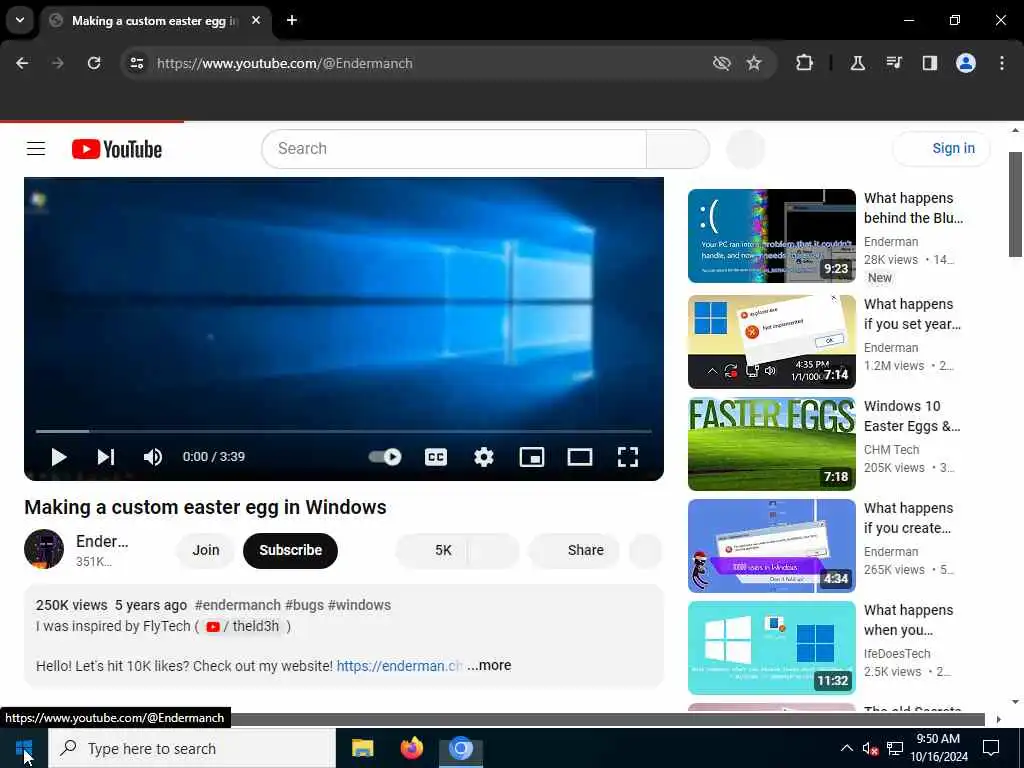
Task: Toggle closed captions CC button
Action: click(x=436, y=457)
